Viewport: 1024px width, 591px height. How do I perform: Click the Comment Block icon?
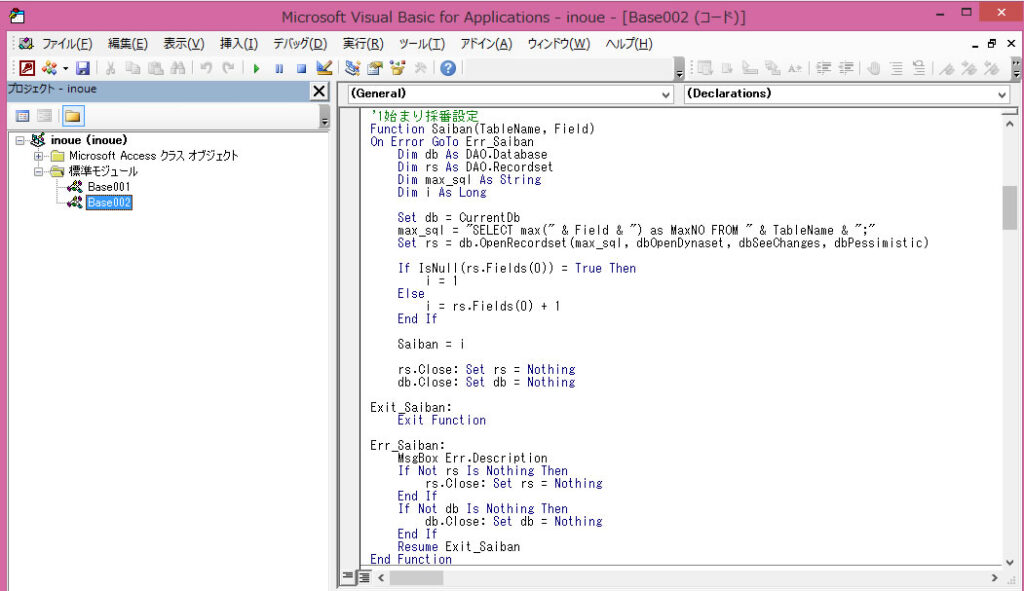coord(897,68)
